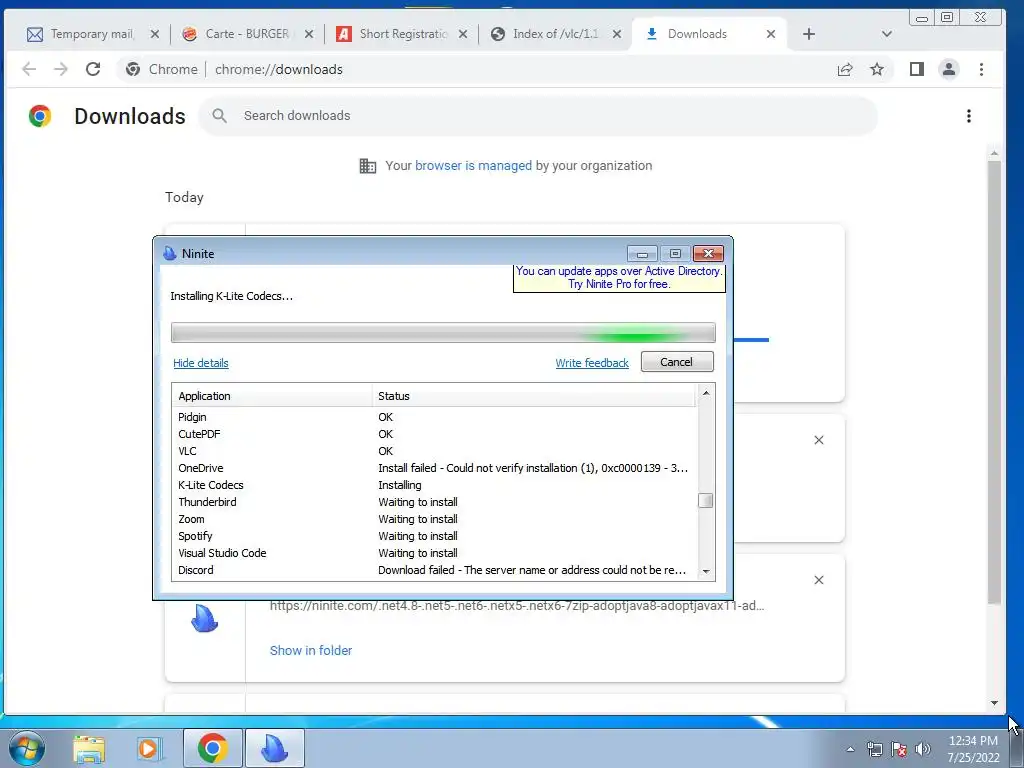Cancel the Ninite installation
1024x768 pixels.
coord(677,362)
